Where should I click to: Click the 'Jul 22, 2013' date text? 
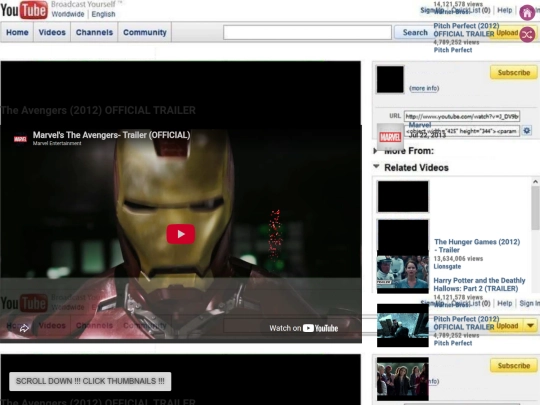coord(427,134)
